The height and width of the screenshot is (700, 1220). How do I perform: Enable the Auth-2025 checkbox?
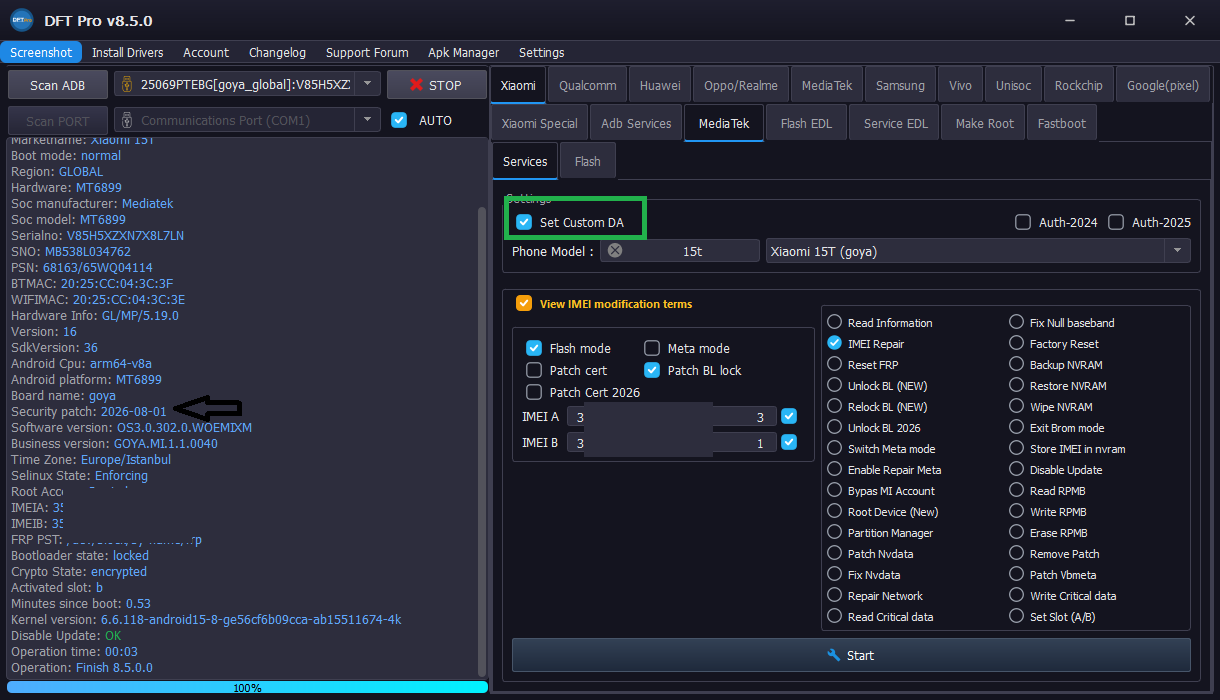tap(1116, 222)
